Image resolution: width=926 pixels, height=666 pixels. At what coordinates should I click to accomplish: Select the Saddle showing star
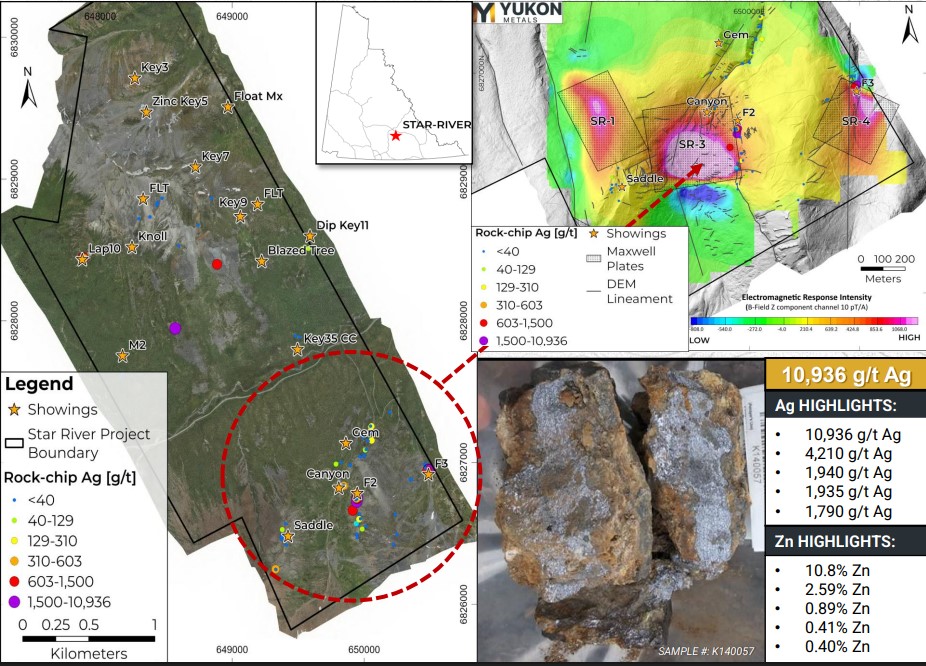287,538
